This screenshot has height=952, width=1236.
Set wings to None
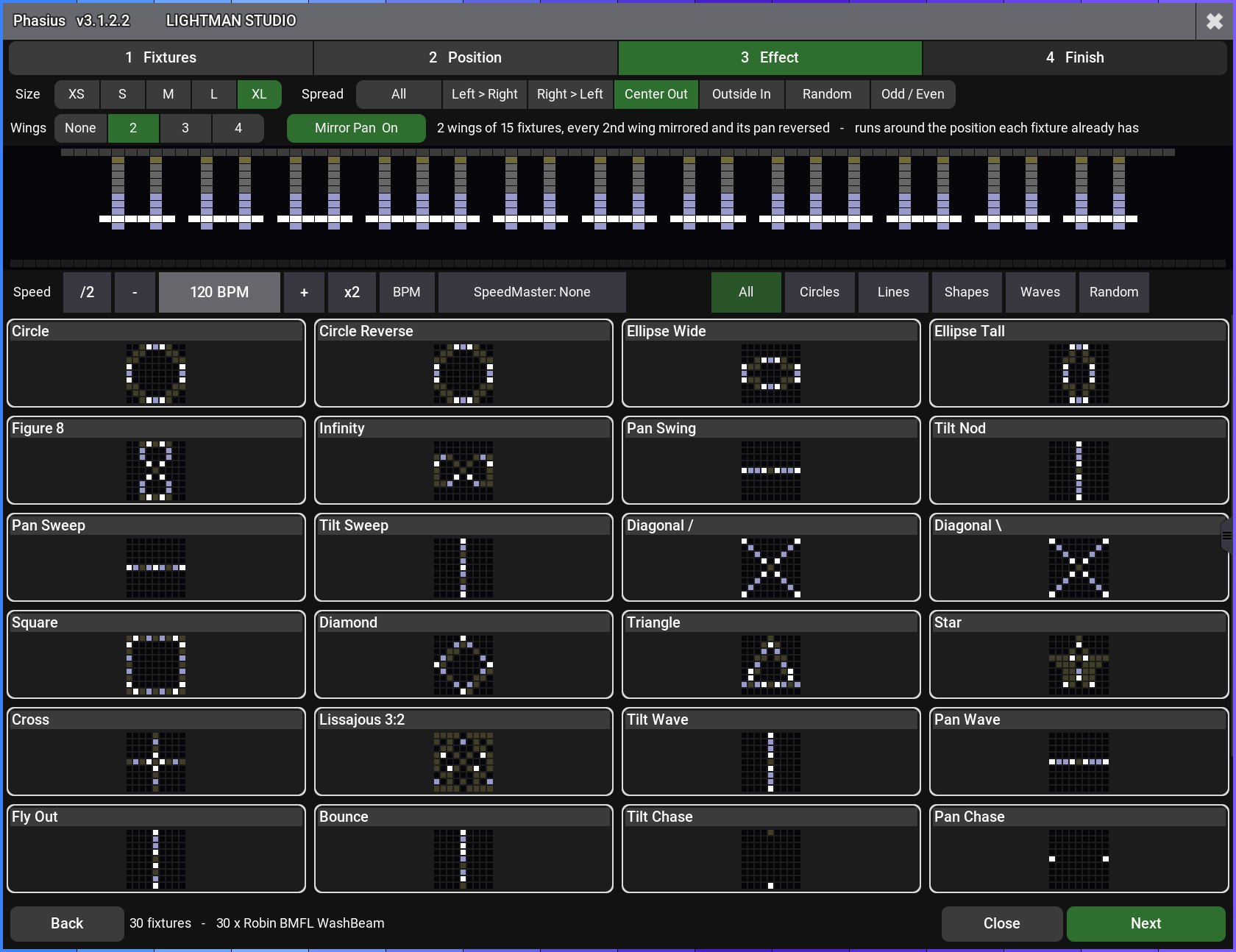pyautogui.click(x=80, y=128)
